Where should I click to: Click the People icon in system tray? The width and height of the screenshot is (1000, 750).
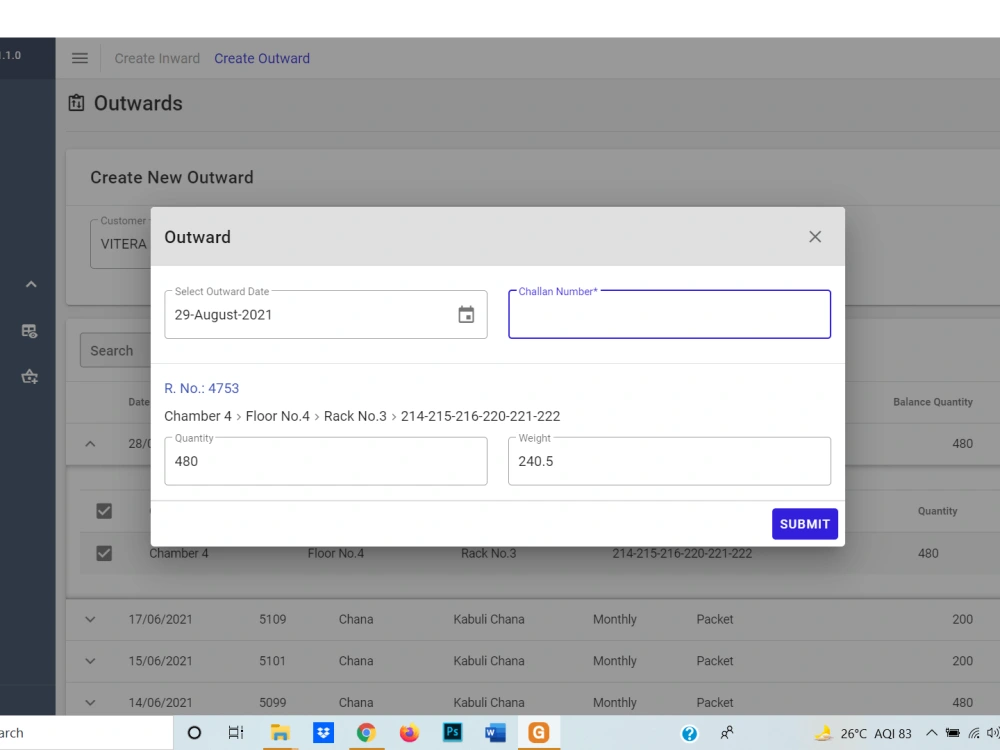click(x=727, y=733)
